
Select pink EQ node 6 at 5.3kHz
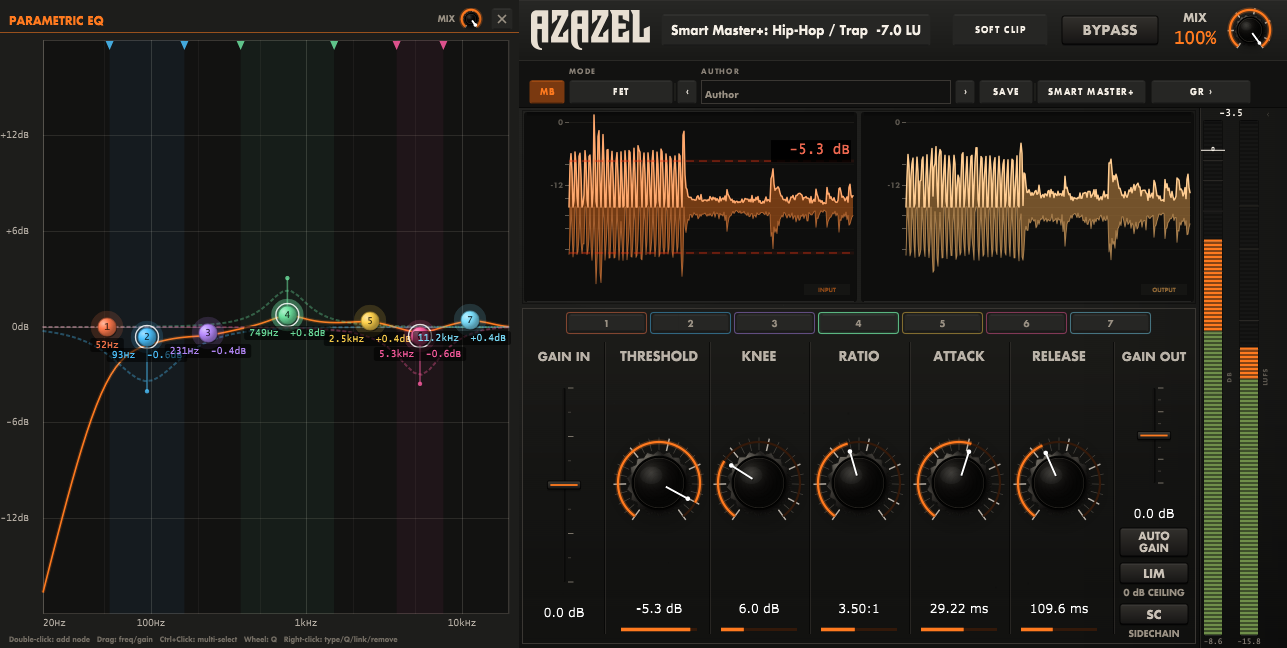pos(420,335)
